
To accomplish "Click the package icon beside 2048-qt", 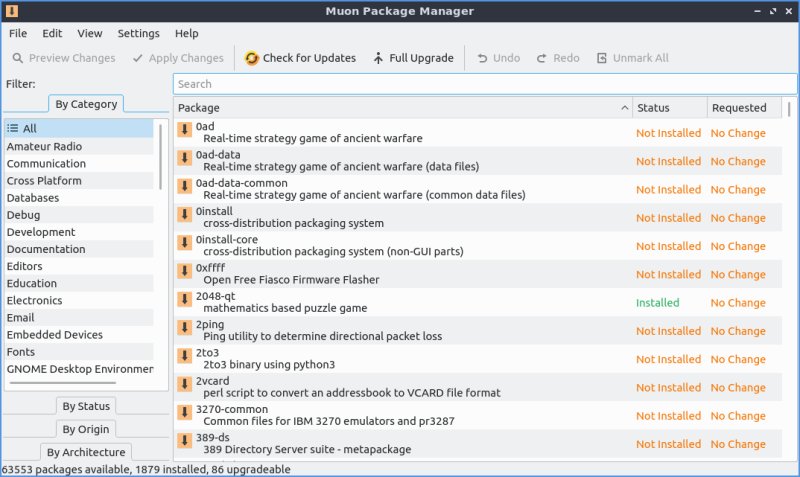I will click(x=184, y=299).
